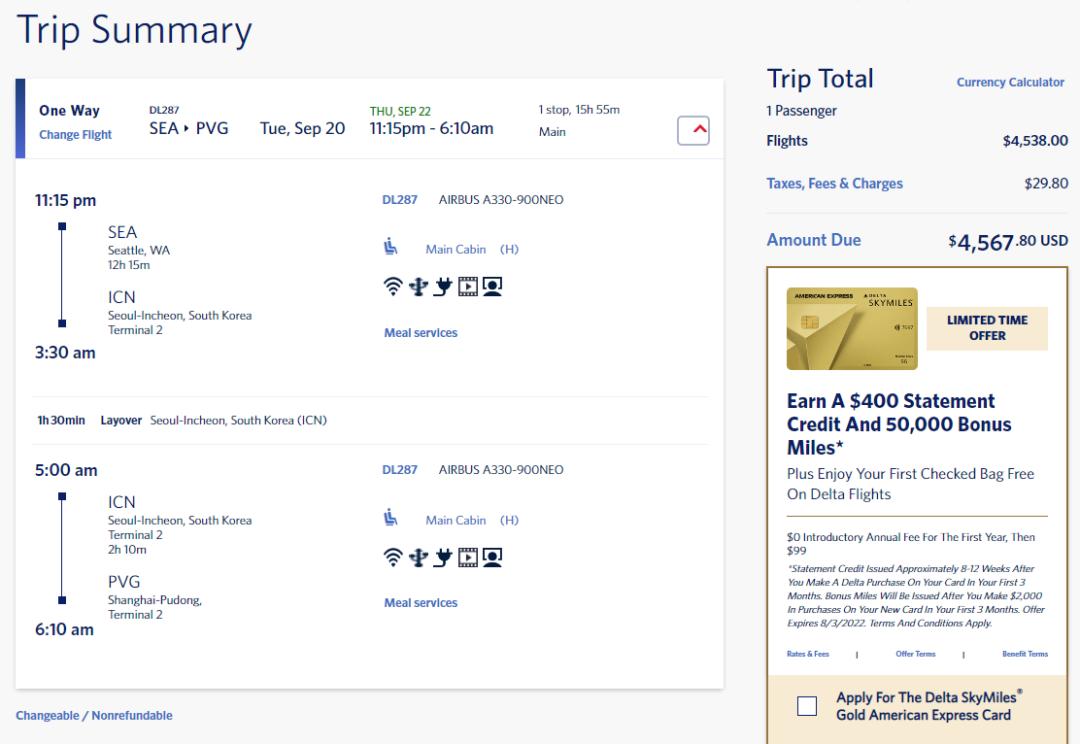
Task: Click the personal screen icon on the SEA–ICN segment
Action: [x=492, y=287]
